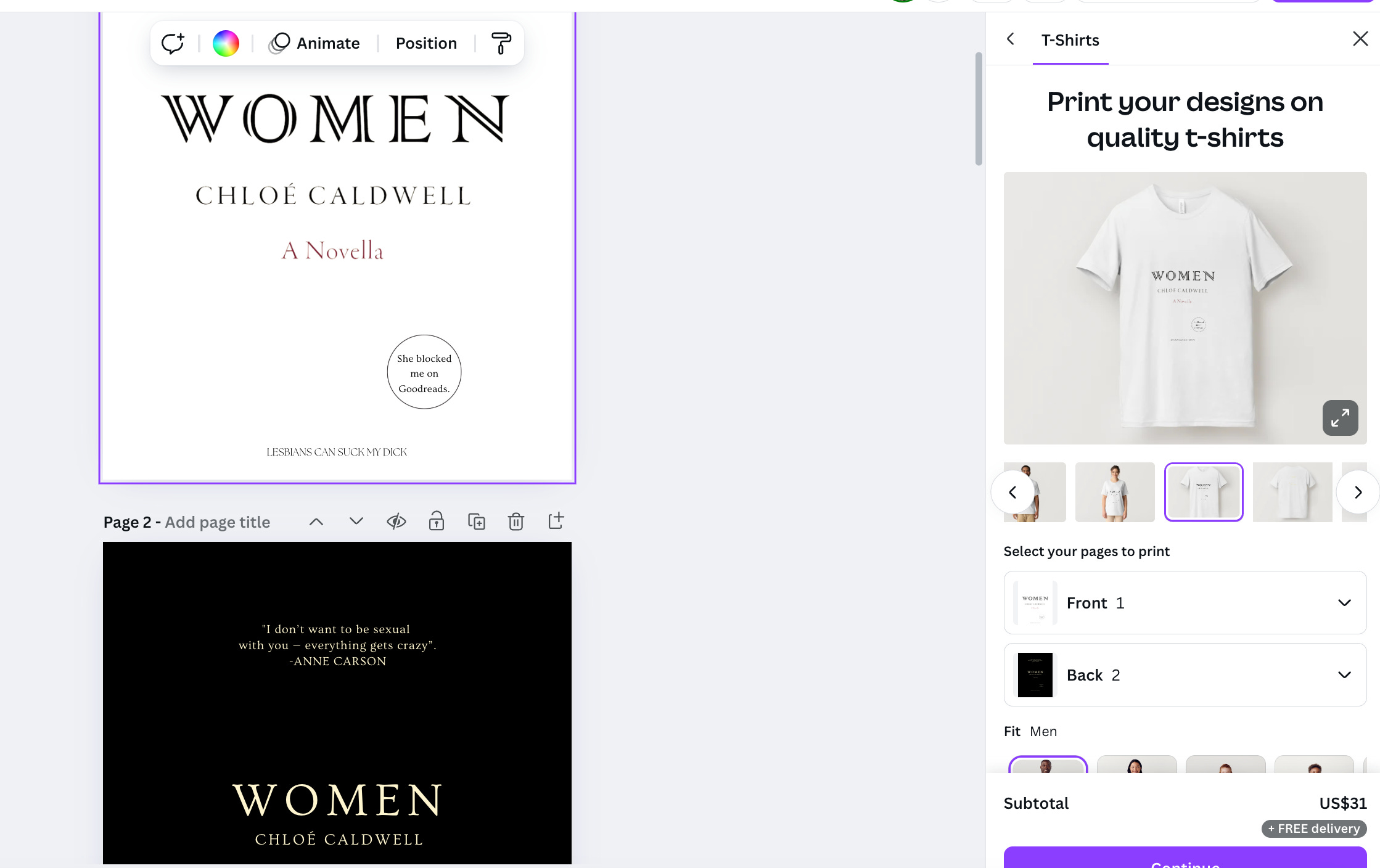Duplicate Page 2
1380x868 pixels.
(x=477, y=522)
